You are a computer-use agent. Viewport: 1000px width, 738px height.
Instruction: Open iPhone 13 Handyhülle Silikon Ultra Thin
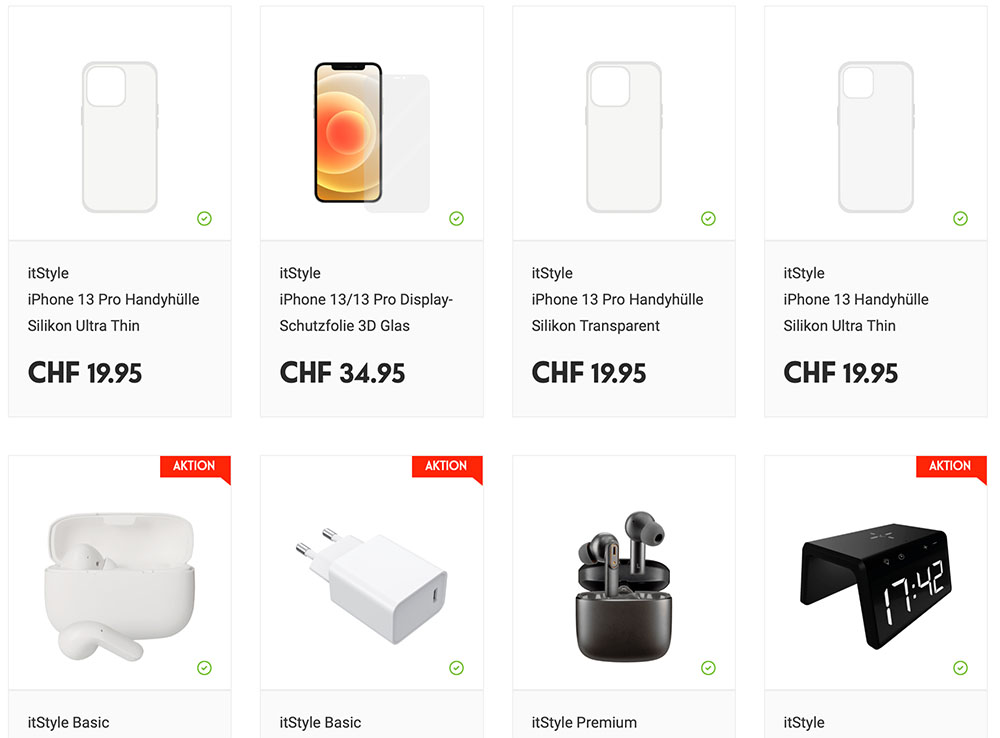click(x=856, y=313)
